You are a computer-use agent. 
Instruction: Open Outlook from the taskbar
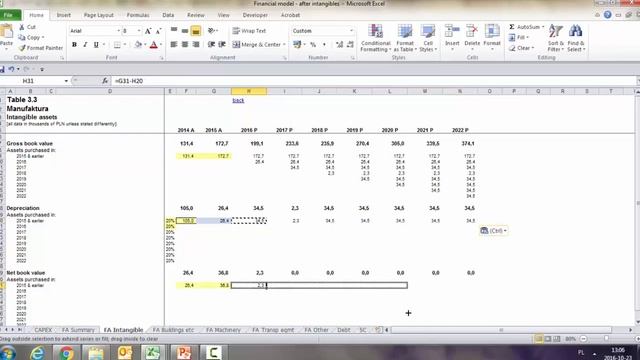[x=124, y=352]
